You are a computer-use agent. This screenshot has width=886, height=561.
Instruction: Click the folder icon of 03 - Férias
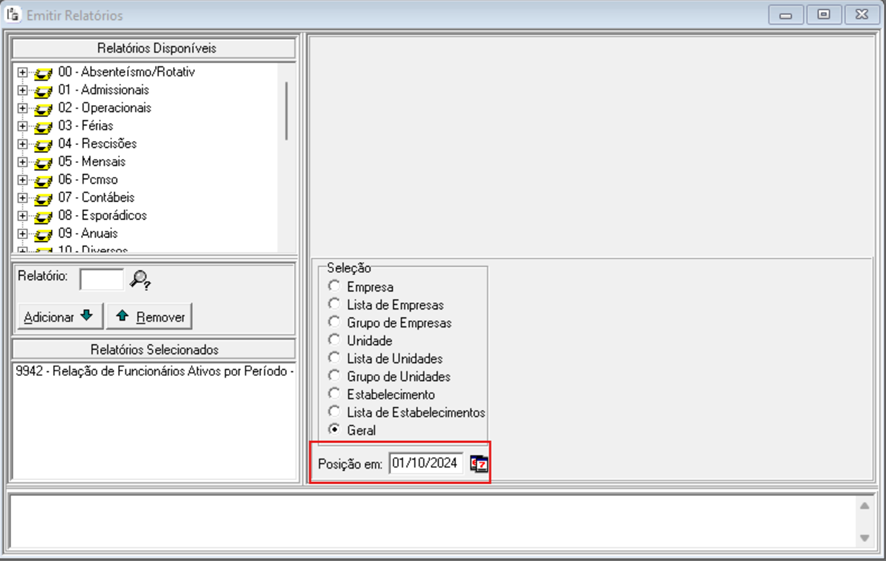pyautogui.click(x=43, y=126)
